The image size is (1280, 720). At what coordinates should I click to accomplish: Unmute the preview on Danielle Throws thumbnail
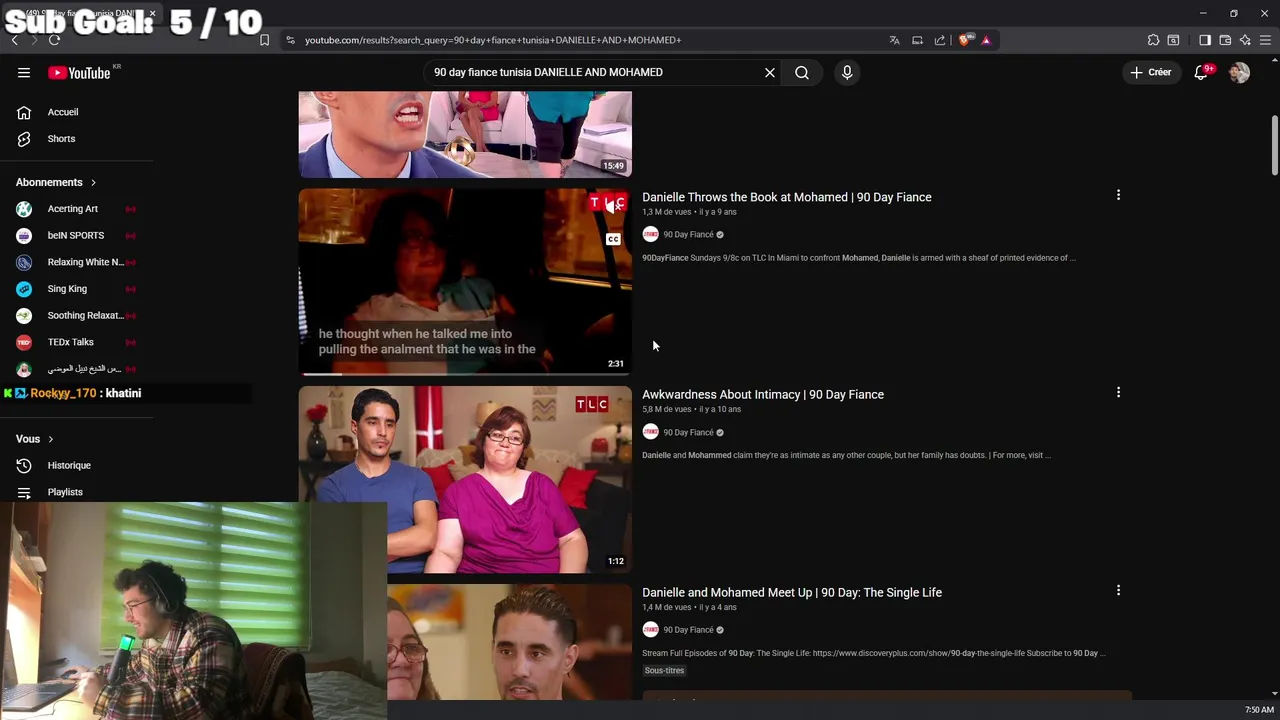[613, 205]
